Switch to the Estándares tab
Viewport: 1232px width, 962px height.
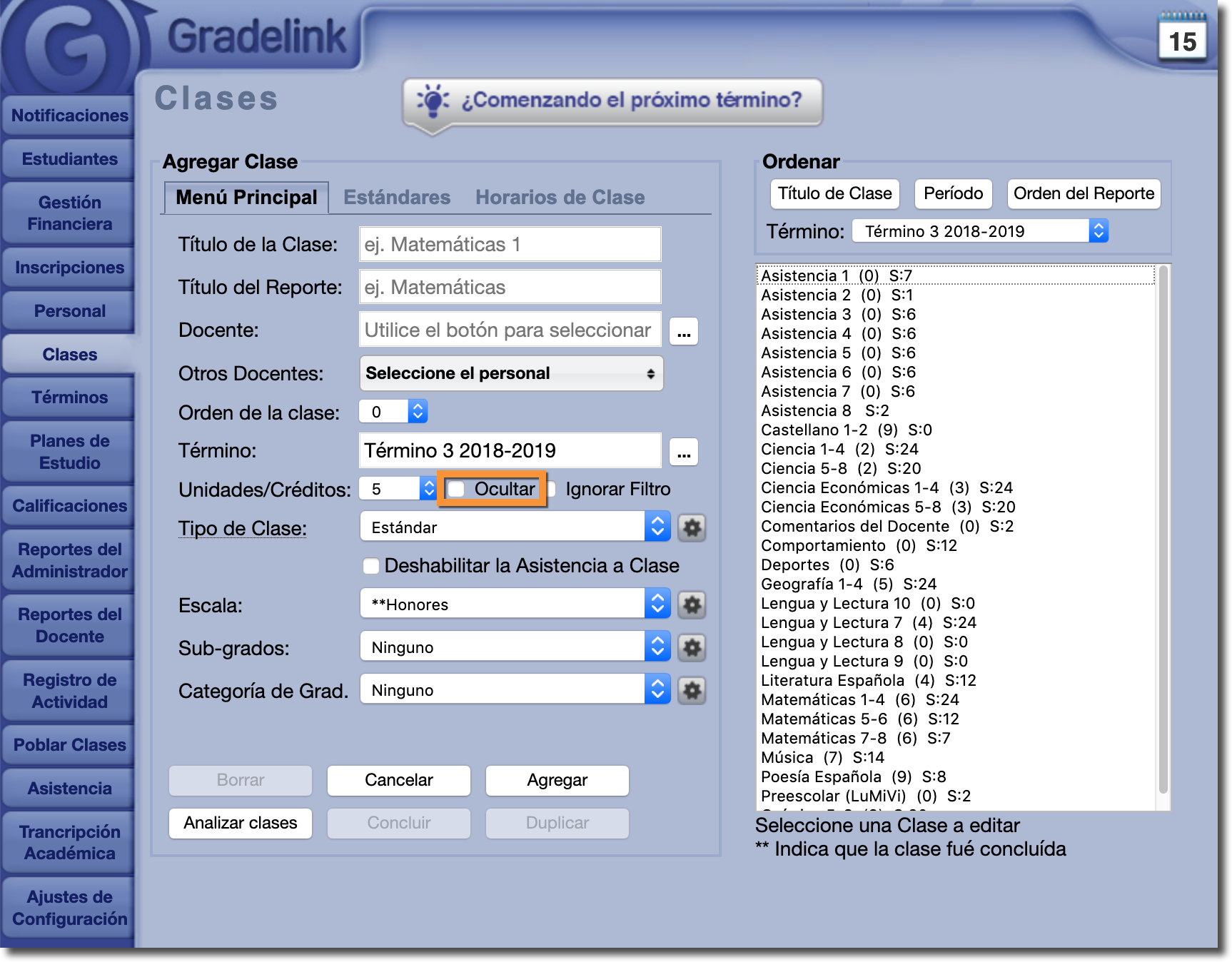click(397, 198)
